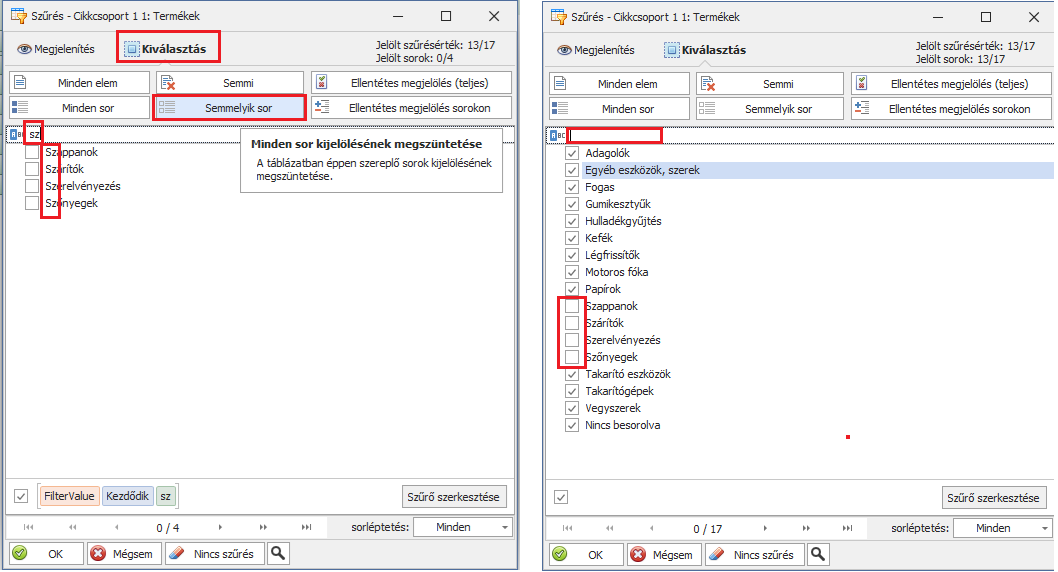
Task: Click Ellentétes megjelölés (teljes) in right window
Action: (951, 84)
